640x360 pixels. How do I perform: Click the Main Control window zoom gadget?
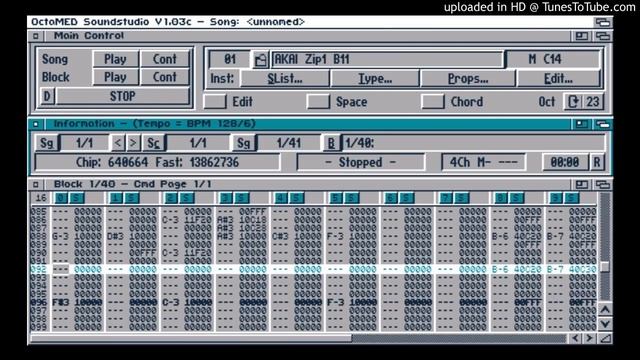click(x=581, y=36)
